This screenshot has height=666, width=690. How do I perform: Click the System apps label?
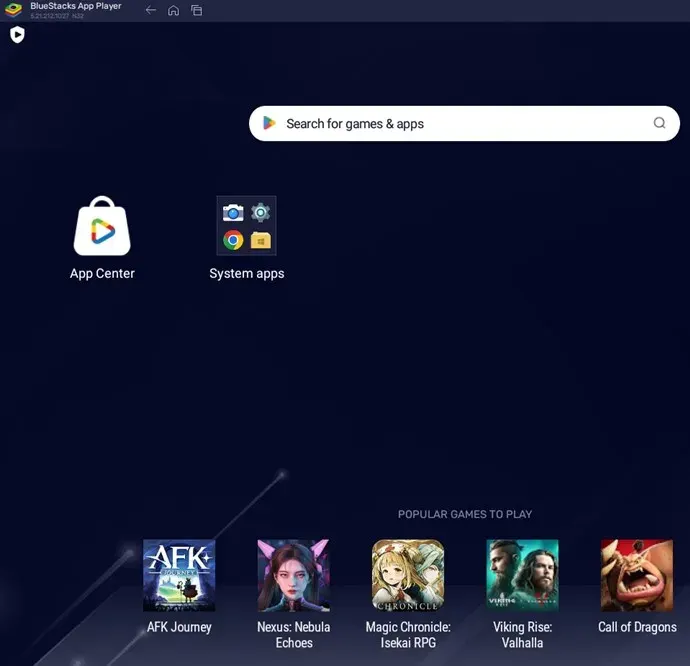point(247,273)
